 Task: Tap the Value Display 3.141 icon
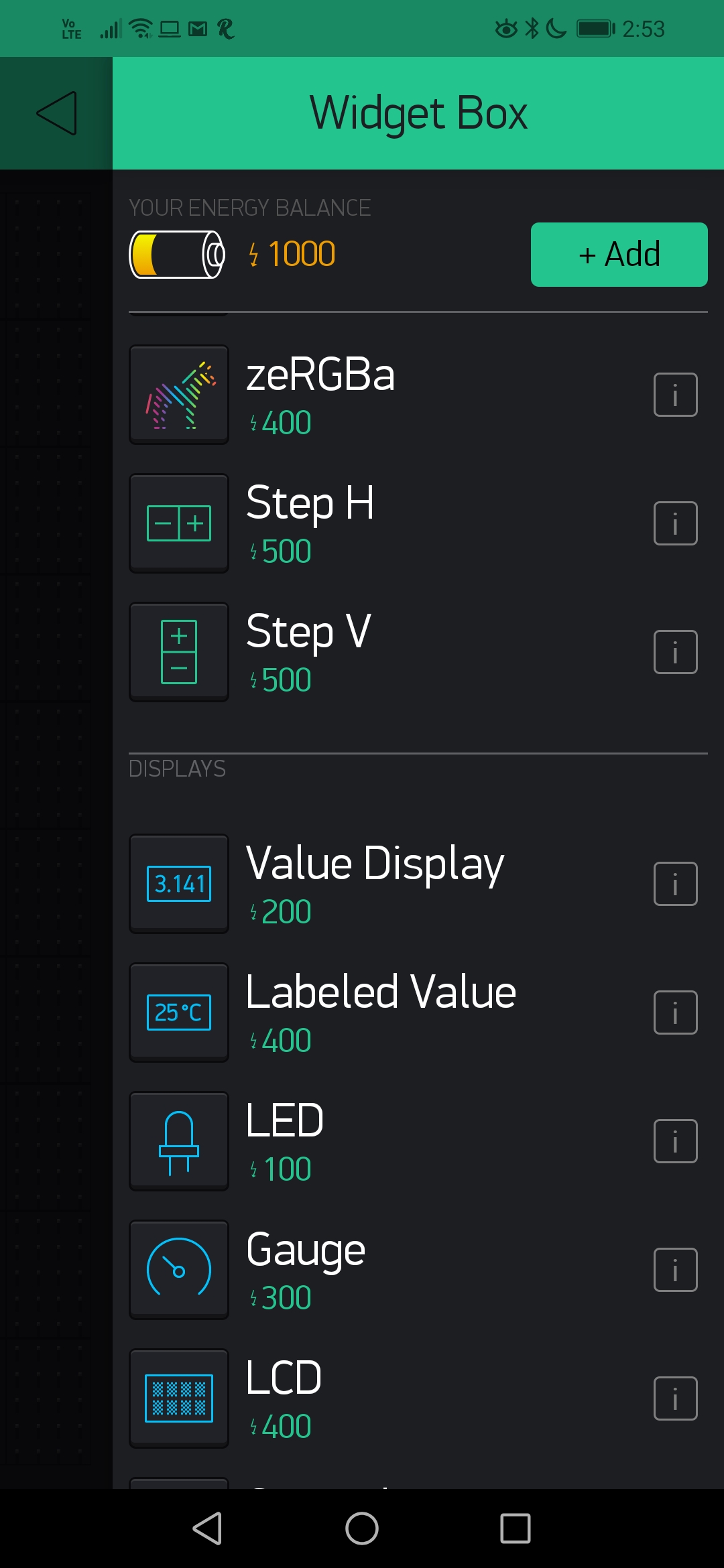pyautogui.click(x=178, y=883)
